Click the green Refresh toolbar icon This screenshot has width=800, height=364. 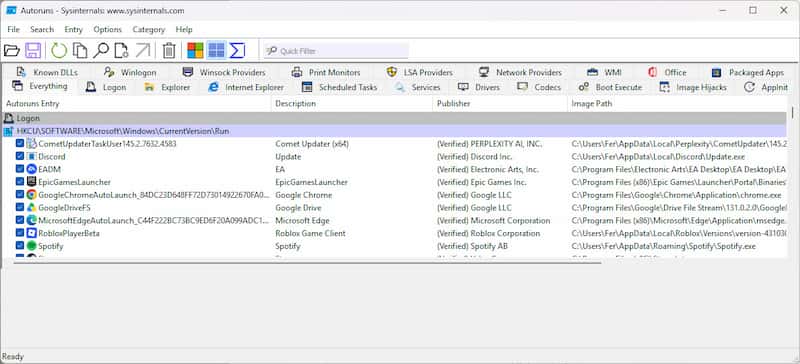pyautogui.click(x=59, y=51)
